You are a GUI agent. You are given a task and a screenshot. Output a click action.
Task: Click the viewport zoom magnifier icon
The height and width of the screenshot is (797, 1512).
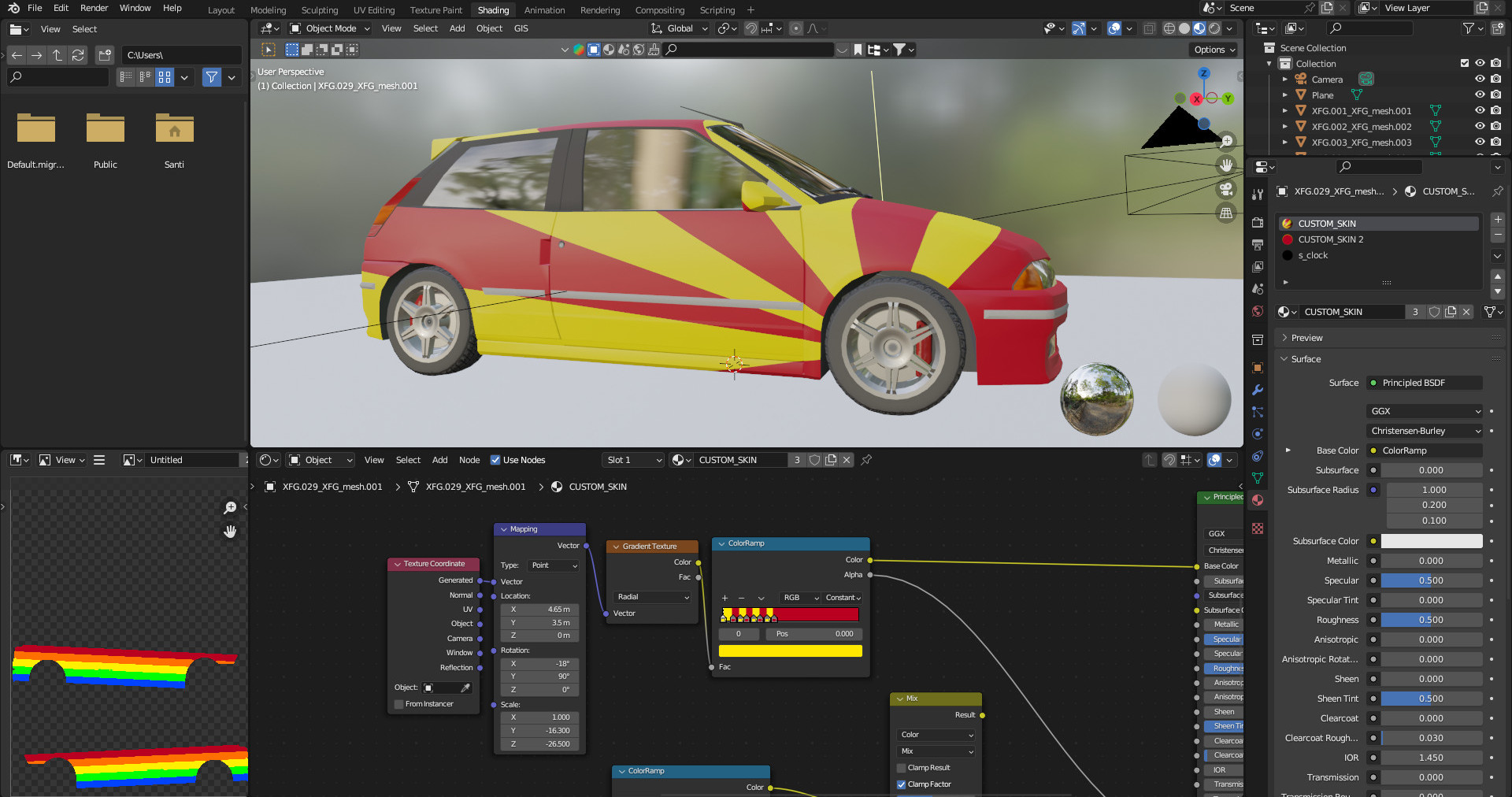click(x=1226, y=142)
